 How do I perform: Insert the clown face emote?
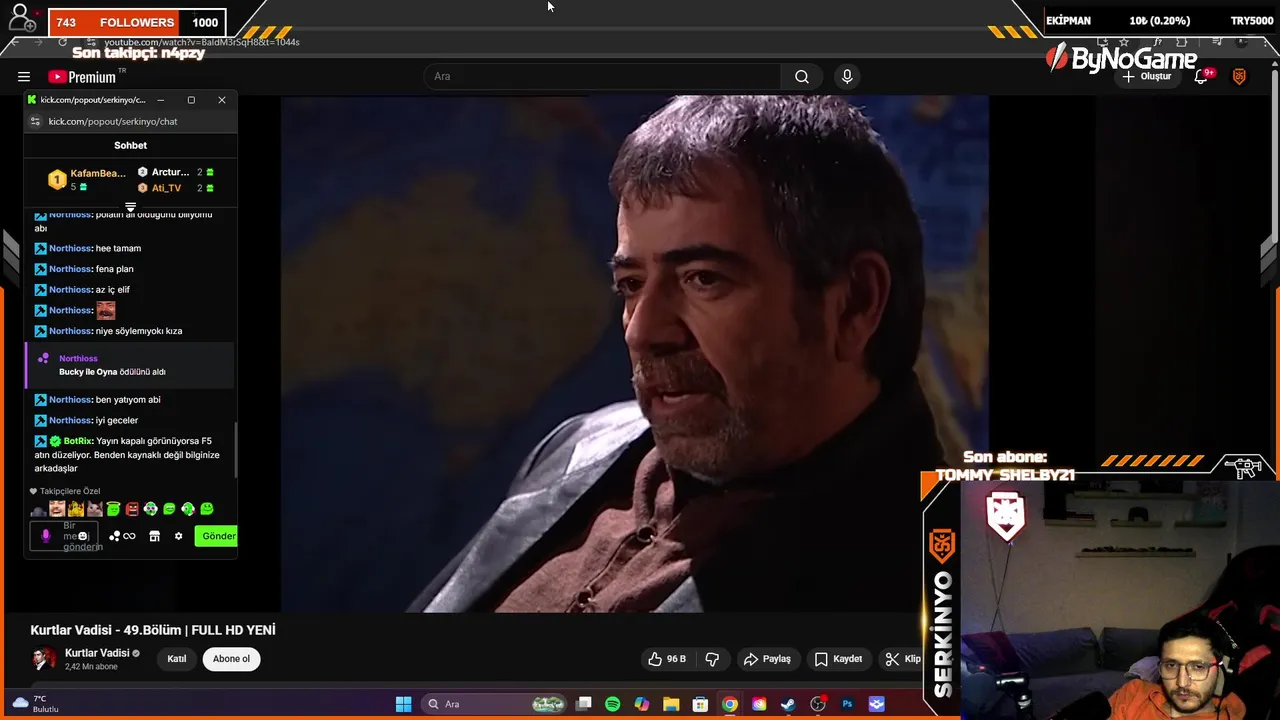150,509
